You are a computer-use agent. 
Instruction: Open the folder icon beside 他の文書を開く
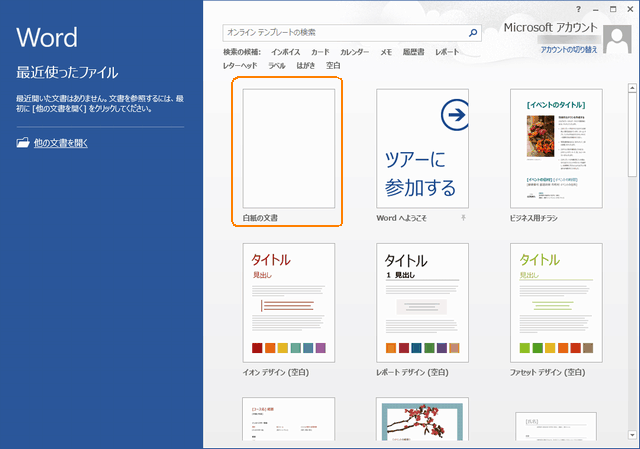click(23, 142)
